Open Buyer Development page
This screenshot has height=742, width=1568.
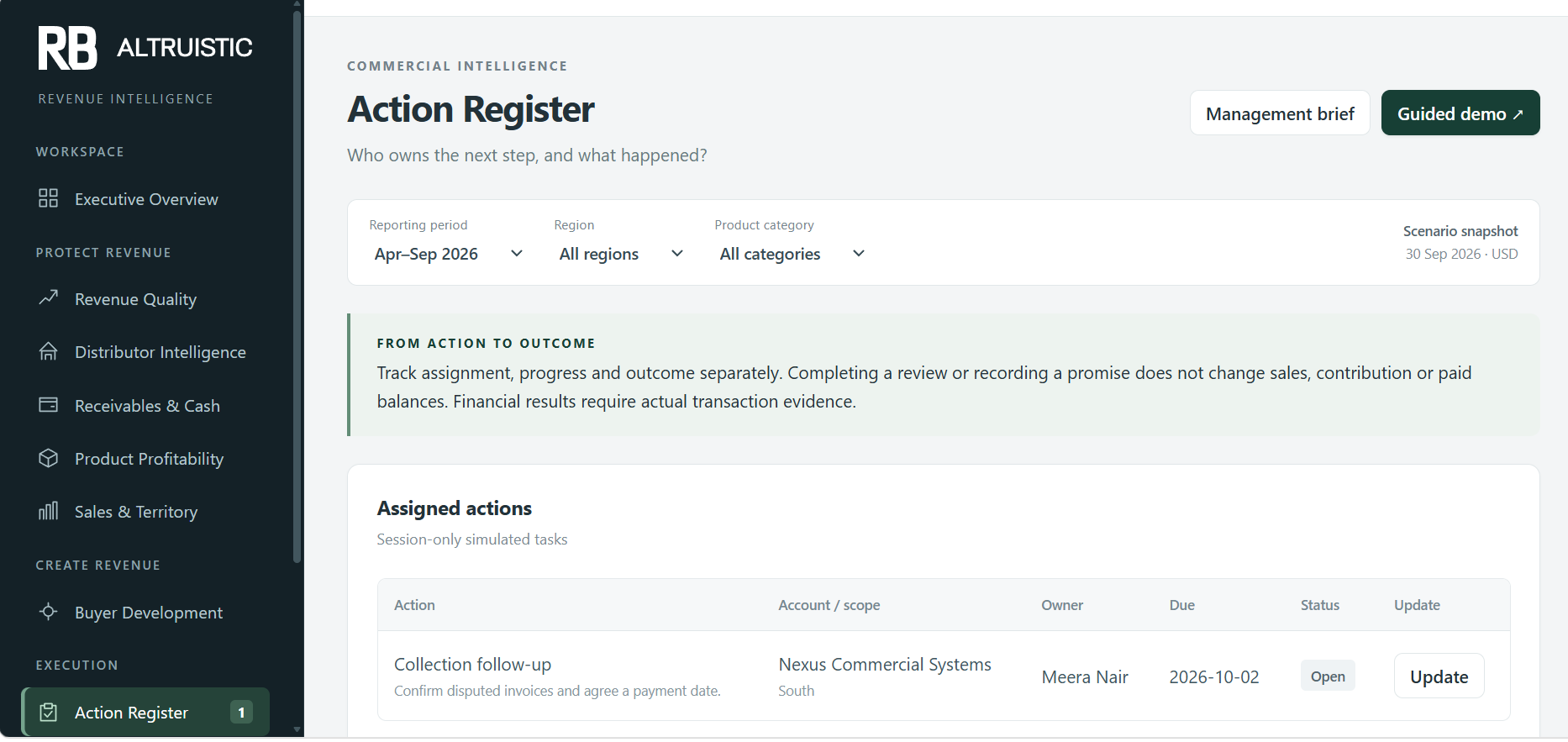click(x=145, y=613)
